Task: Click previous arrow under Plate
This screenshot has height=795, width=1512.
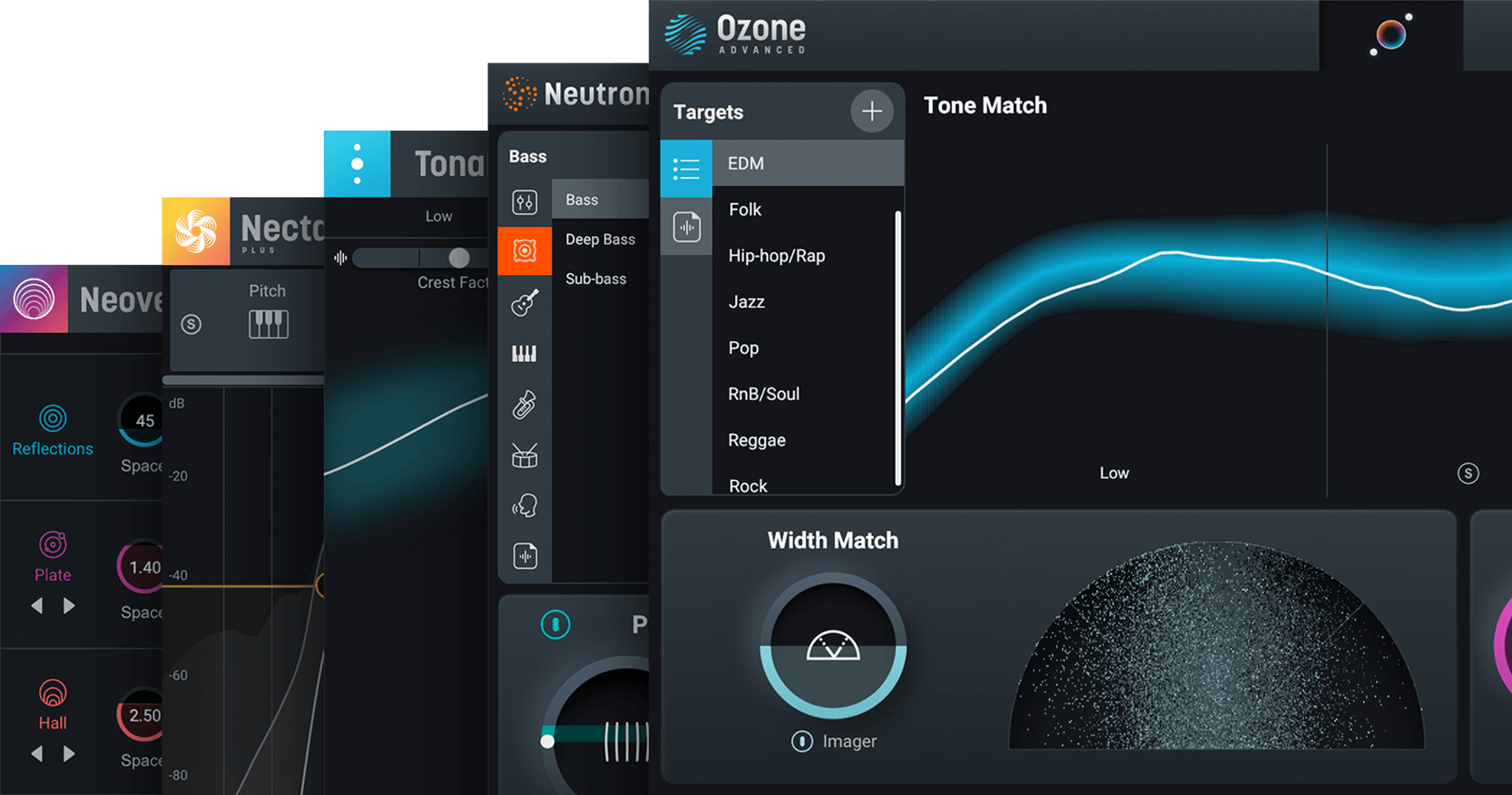Action: (x=36, y=605)
